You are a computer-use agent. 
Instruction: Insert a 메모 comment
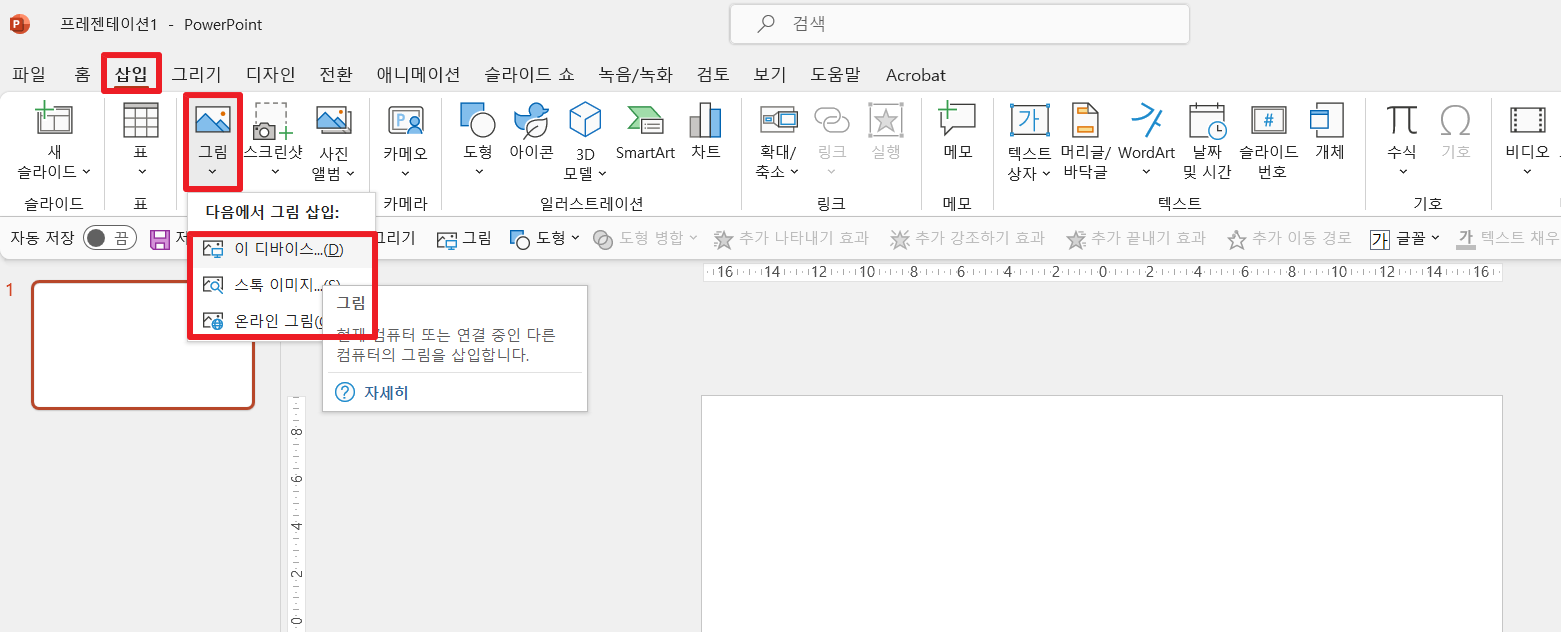click(956, 130)
